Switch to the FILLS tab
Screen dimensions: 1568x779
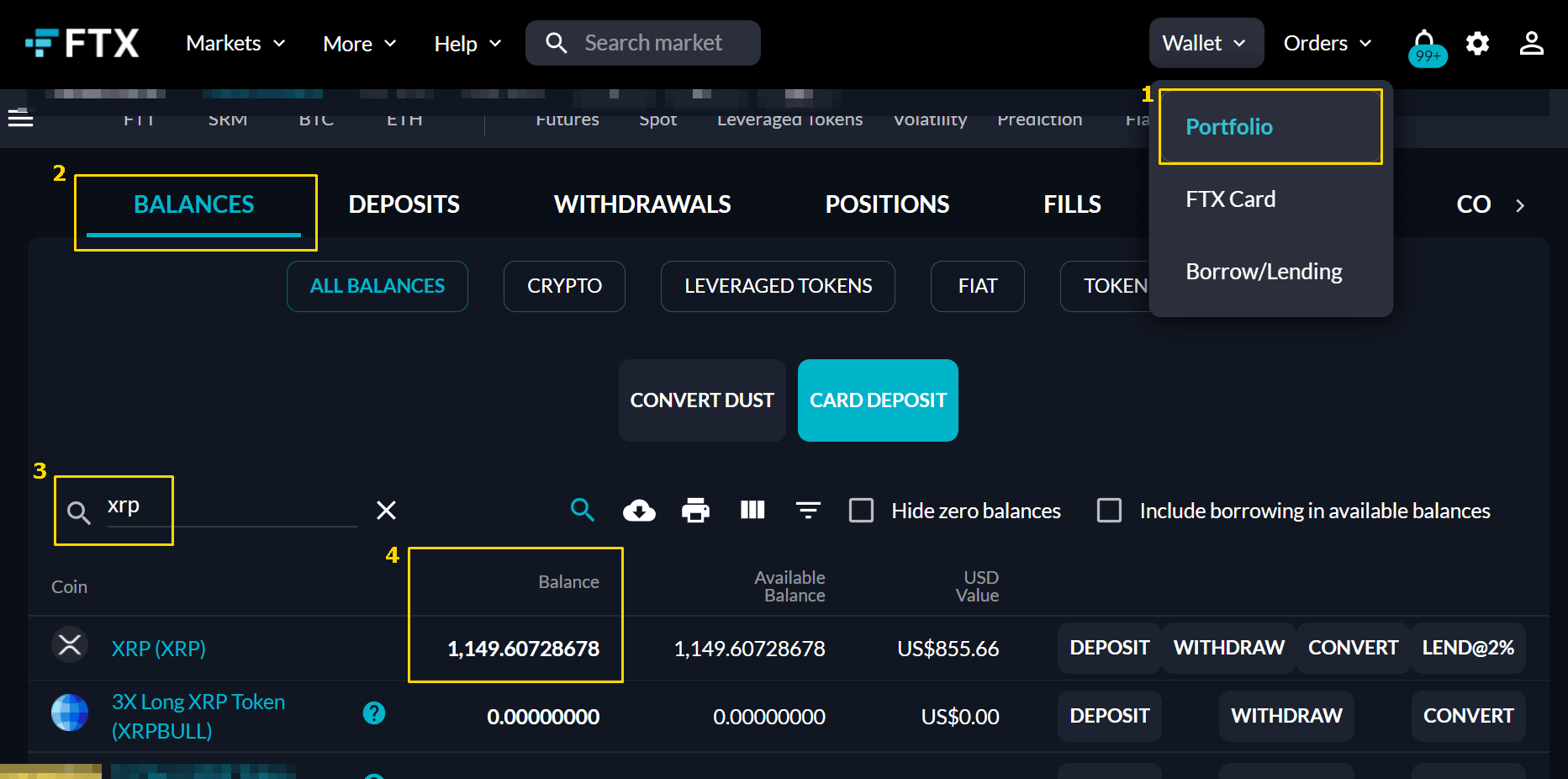coord(1072,204)
